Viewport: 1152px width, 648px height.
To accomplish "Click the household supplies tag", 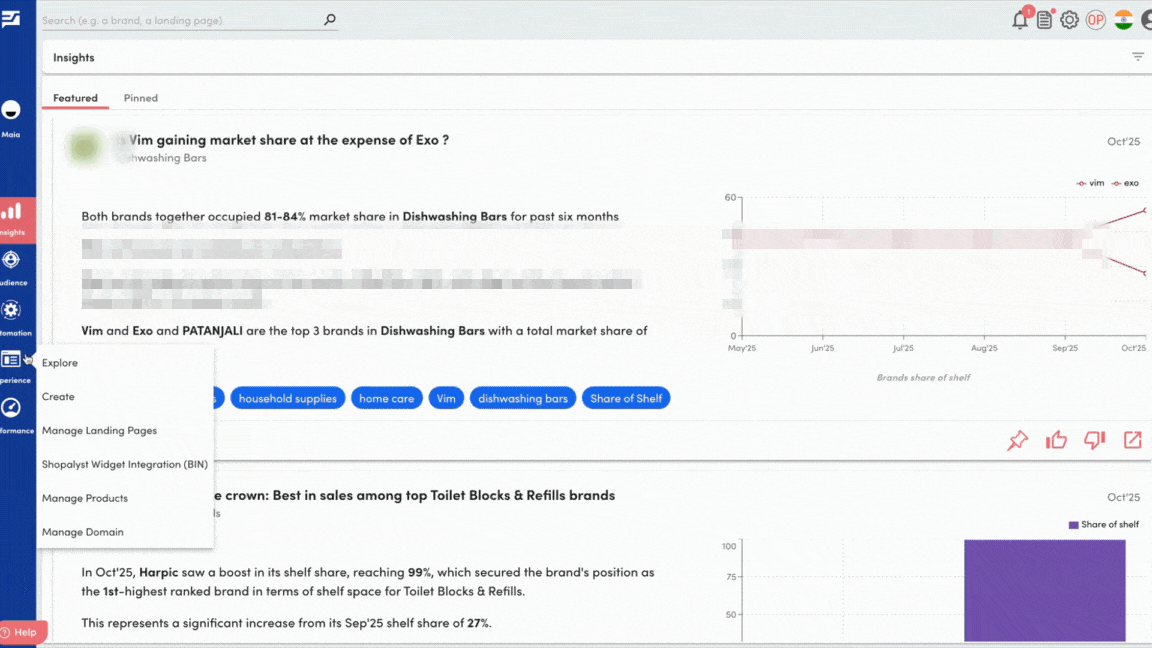I will pos(287,398).
